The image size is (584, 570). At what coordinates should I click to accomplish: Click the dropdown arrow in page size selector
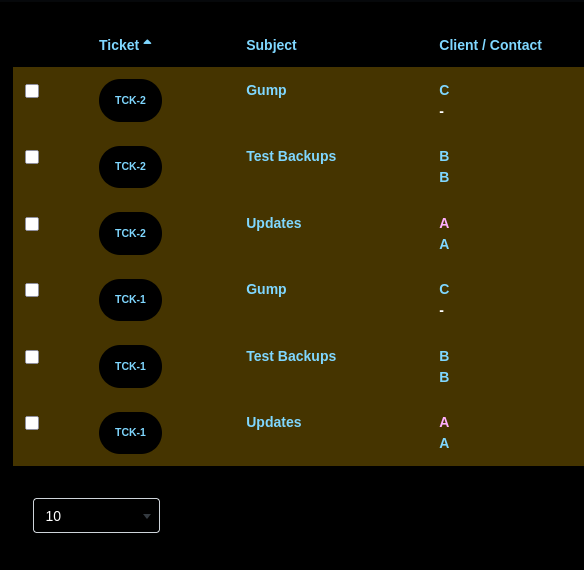click(147, 516)
